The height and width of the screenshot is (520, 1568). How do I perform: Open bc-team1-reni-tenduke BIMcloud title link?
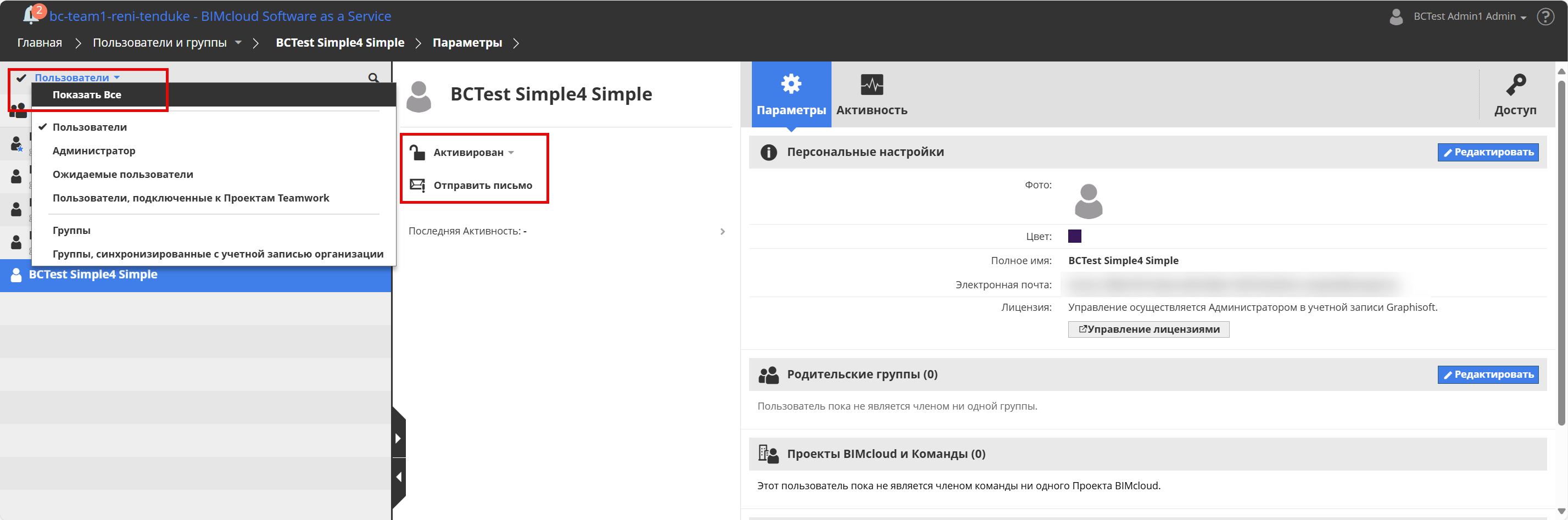[220, 16]
